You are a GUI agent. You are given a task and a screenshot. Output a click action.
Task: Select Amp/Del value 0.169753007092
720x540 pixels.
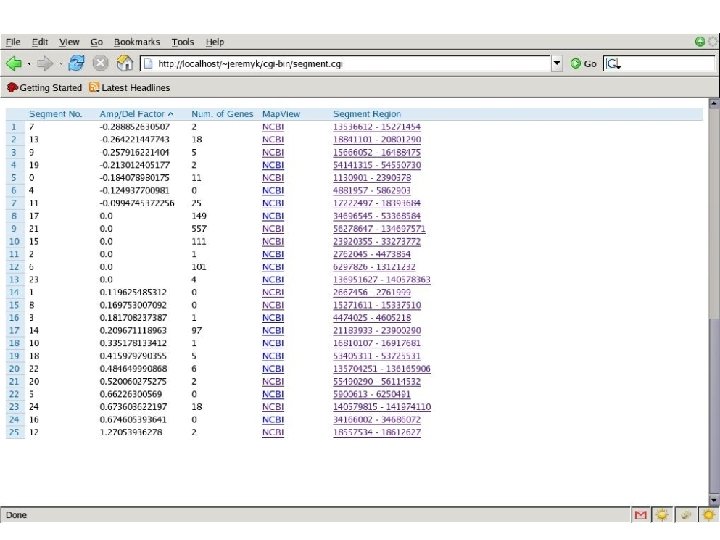click(x=133, y=305)
